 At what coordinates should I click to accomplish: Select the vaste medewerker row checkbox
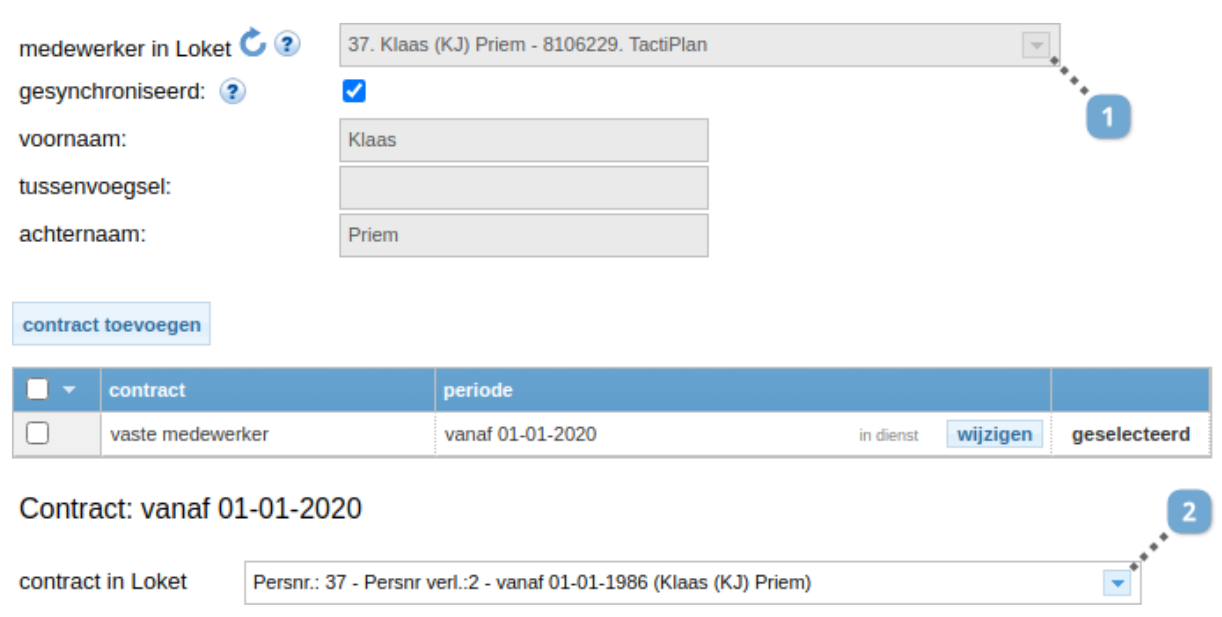[x=37, y=434]
